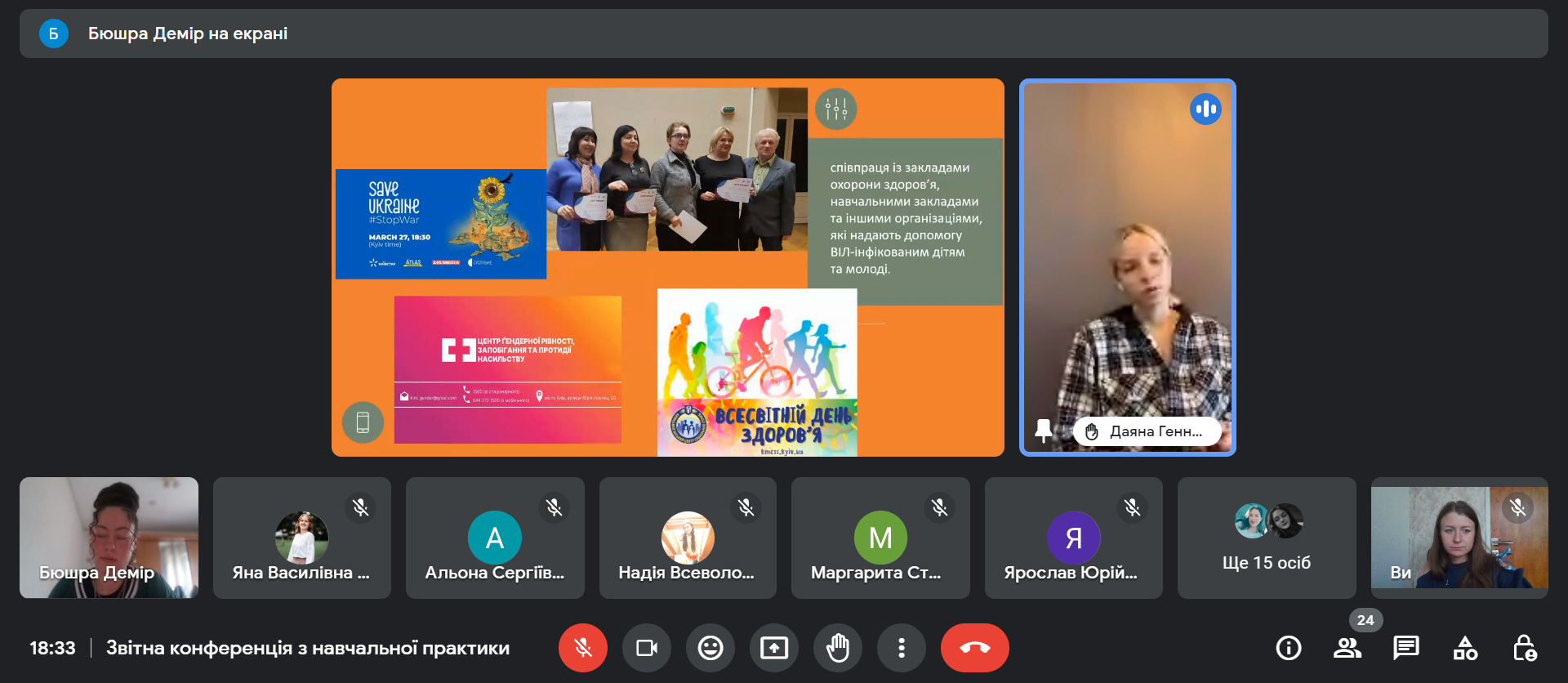1568x683 pixels.
Task: Open the emoji reactions picker
Action: pos(710,648)
